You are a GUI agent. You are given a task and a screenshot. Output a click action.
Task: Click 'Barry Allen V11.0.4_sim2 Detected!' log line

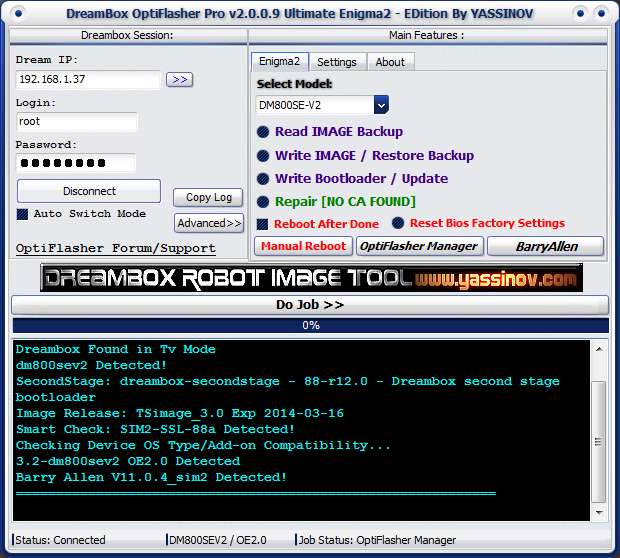click(151, 477)
